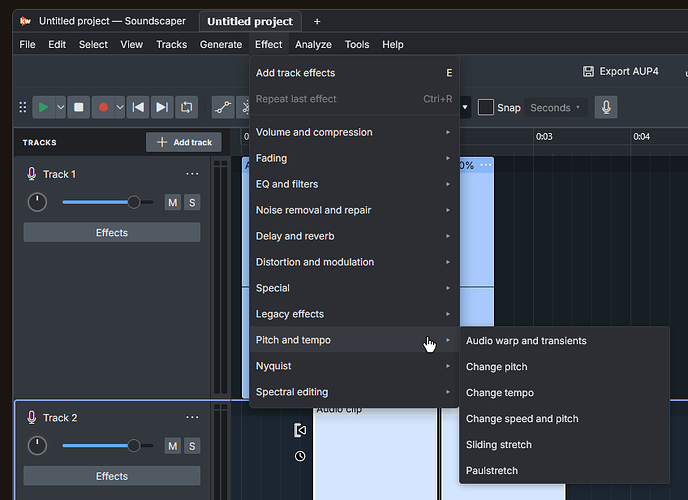Open the Select menu

point(93,44)
